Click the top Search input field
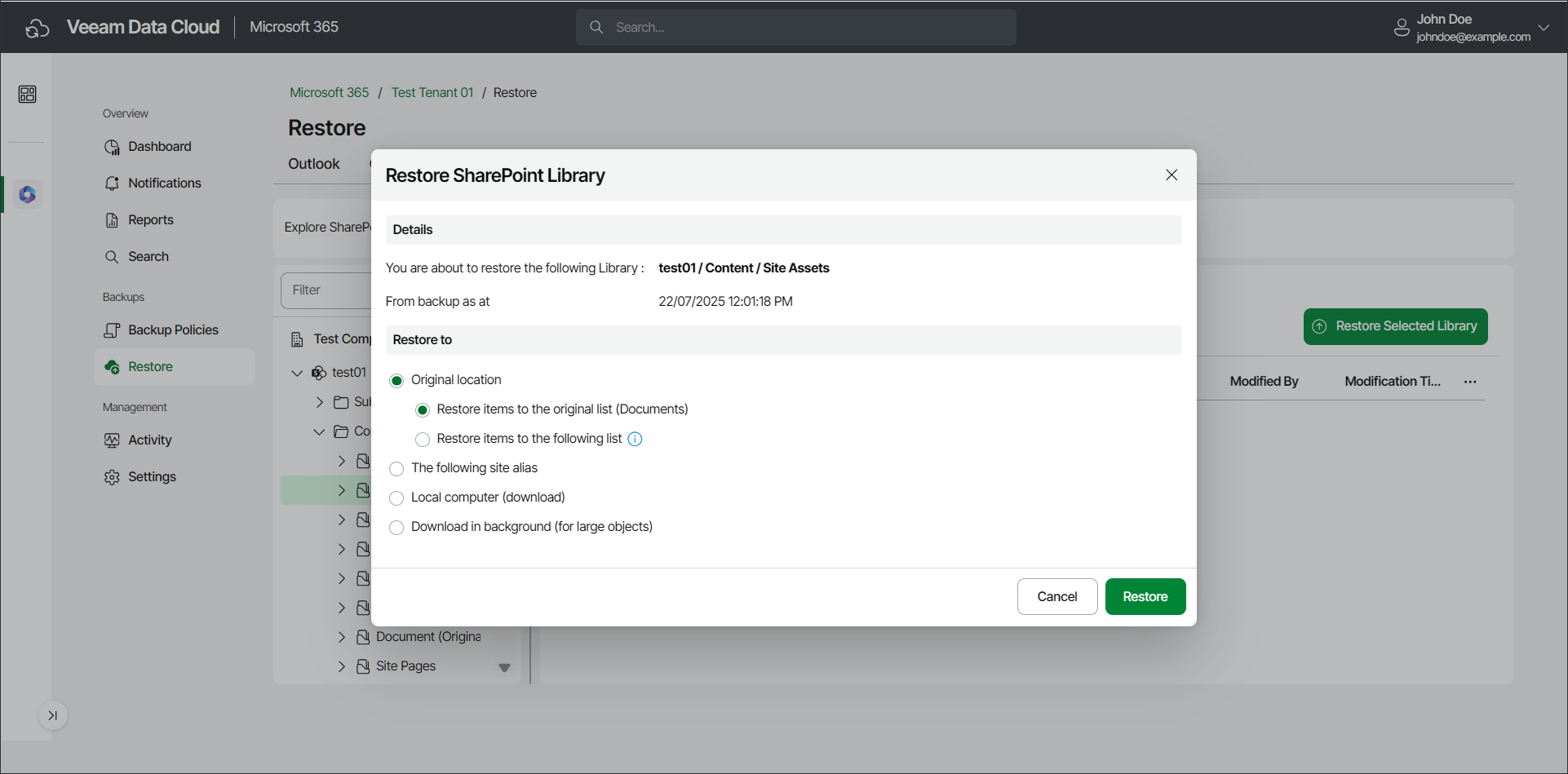 (796, 28)
